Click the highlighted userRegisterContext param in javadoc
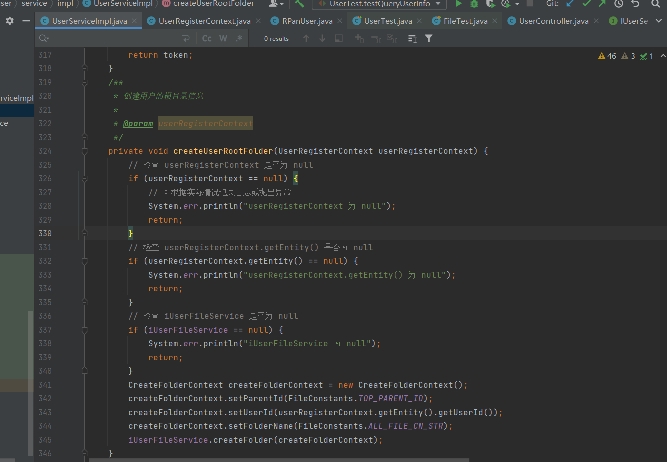 [x=205, y=123]
